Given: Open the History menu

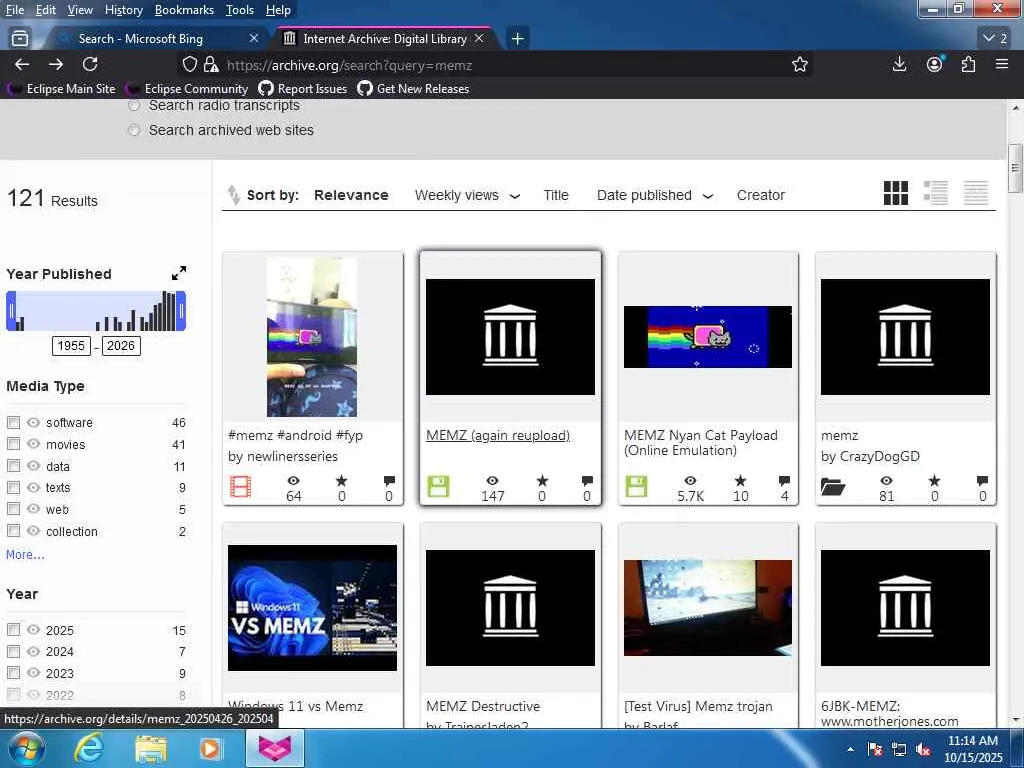Looking at the screenshot, I should 123,10.
